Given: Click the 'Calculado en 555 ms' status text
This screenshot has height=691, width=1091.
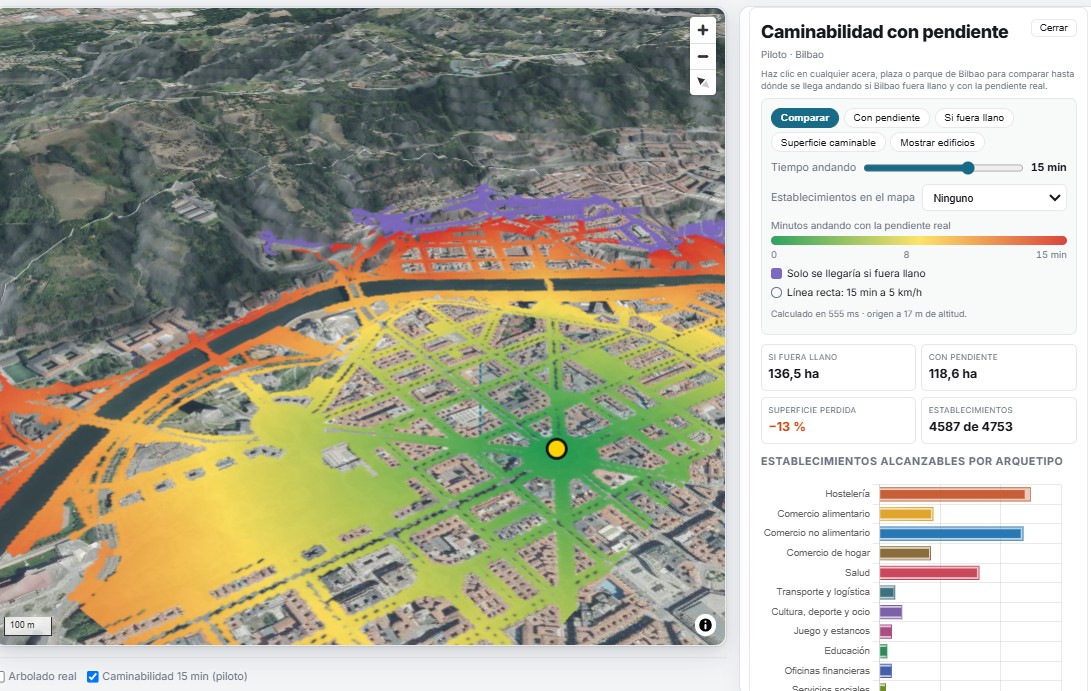Looking at the screenshot, I should click(868, 314).
